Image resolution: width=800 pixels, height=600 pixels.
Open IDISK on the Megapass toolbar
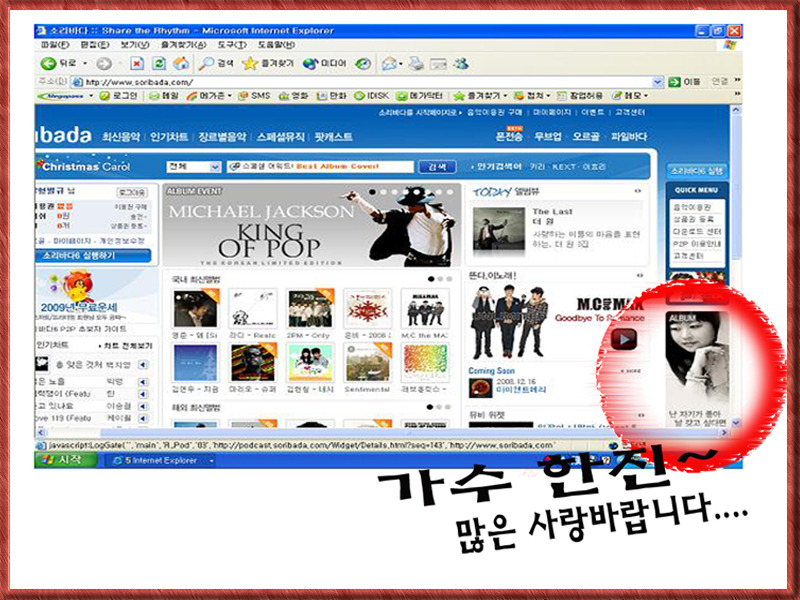point(372,95)
